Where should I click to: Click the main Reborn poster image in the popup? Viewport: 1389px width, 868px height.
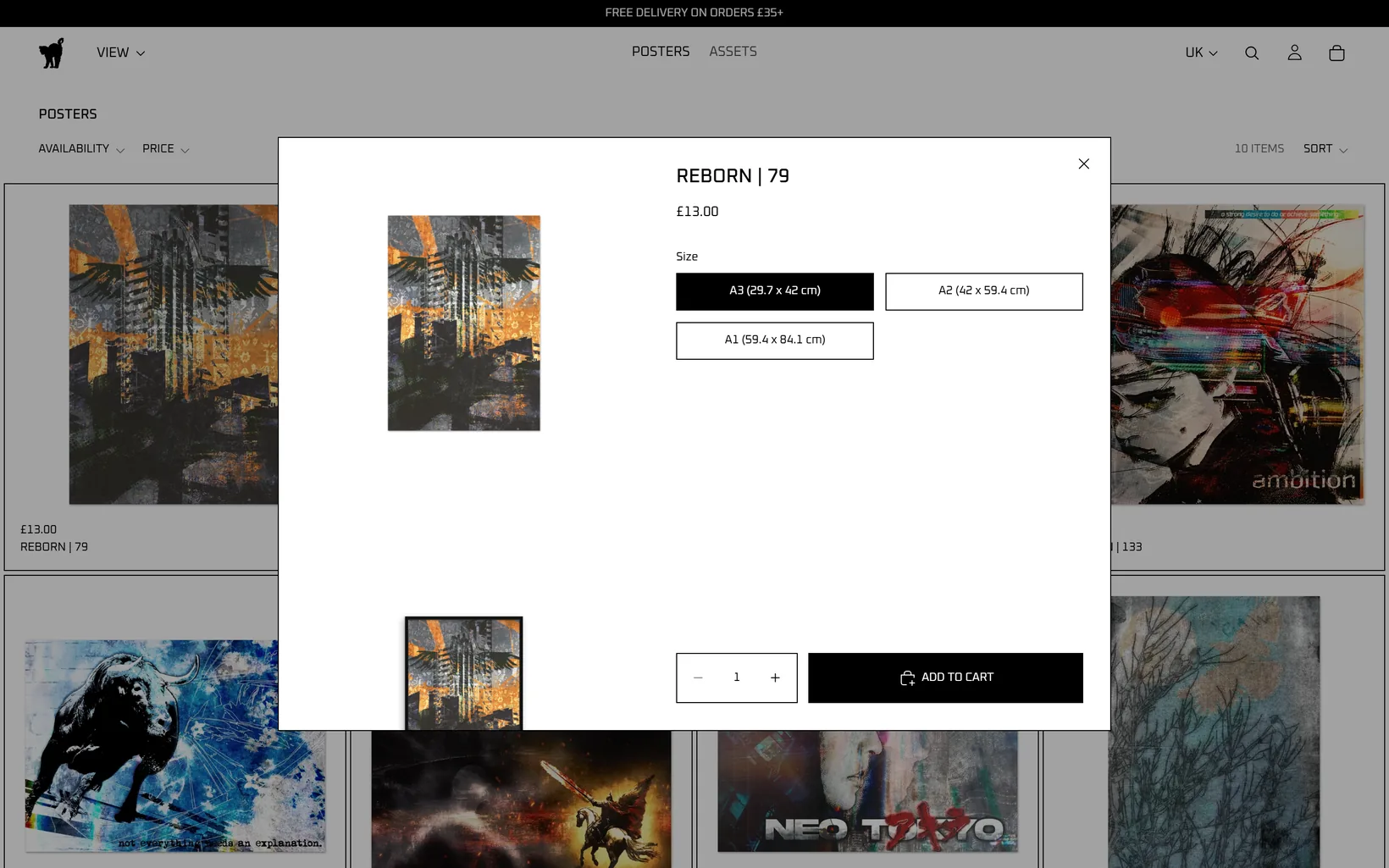pos(464,323)
